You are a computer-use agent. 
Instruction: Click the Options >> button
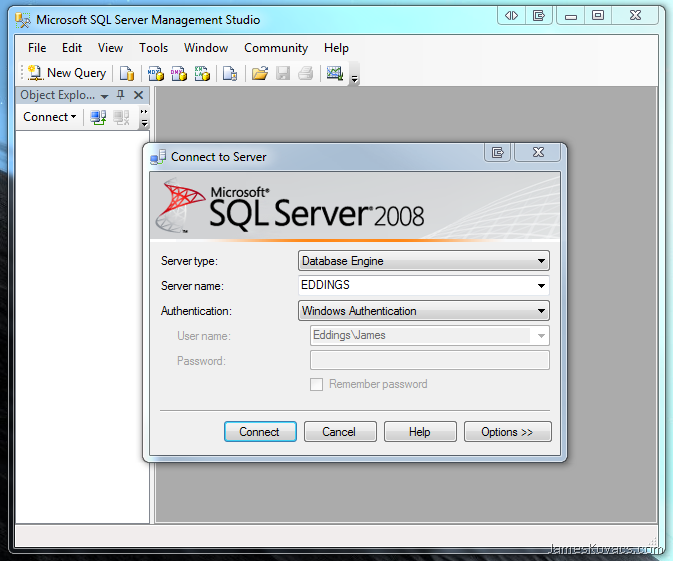[507, 432]
